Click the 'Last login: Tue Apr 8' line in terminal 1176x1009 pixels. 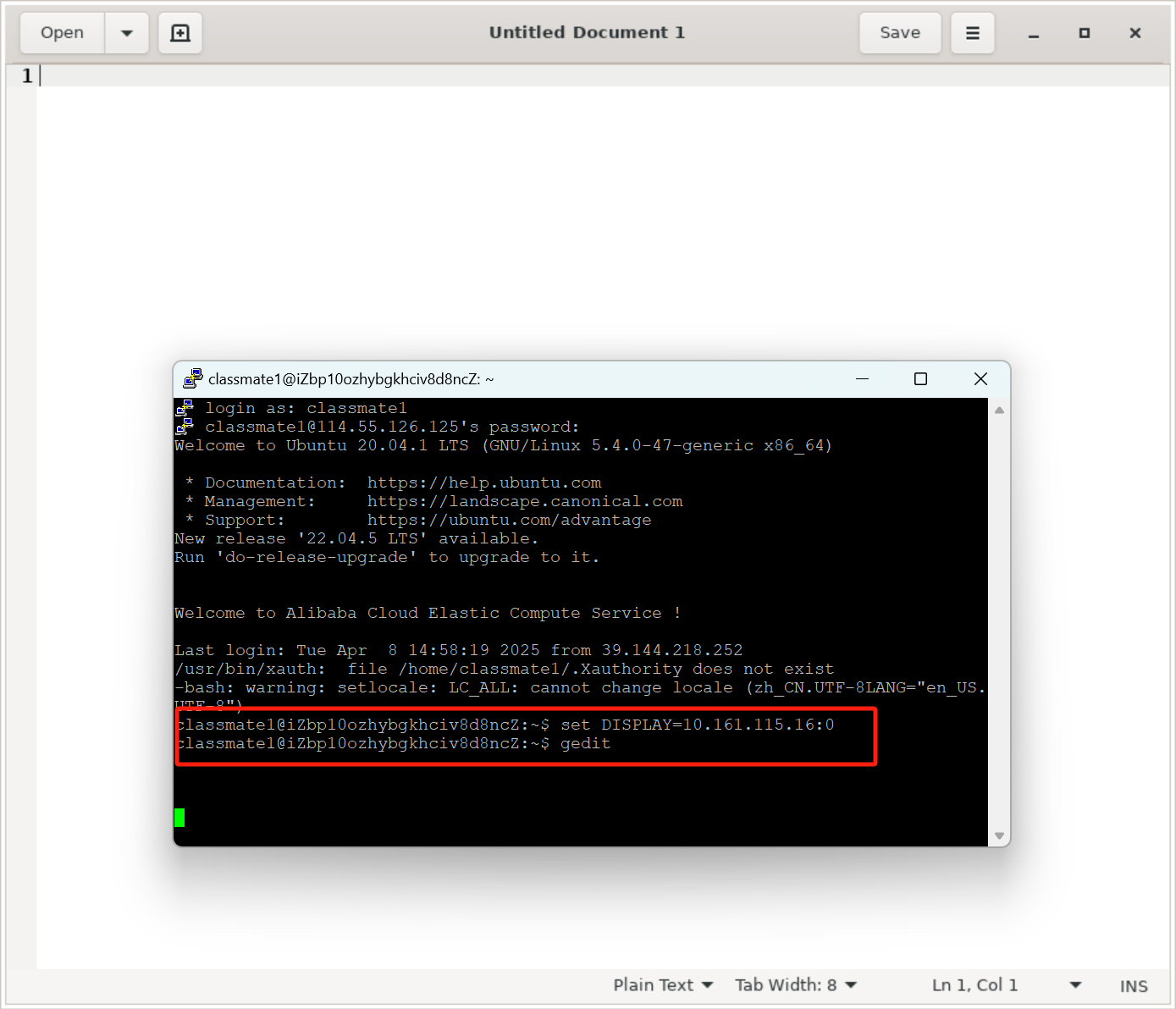click(459, 650)
